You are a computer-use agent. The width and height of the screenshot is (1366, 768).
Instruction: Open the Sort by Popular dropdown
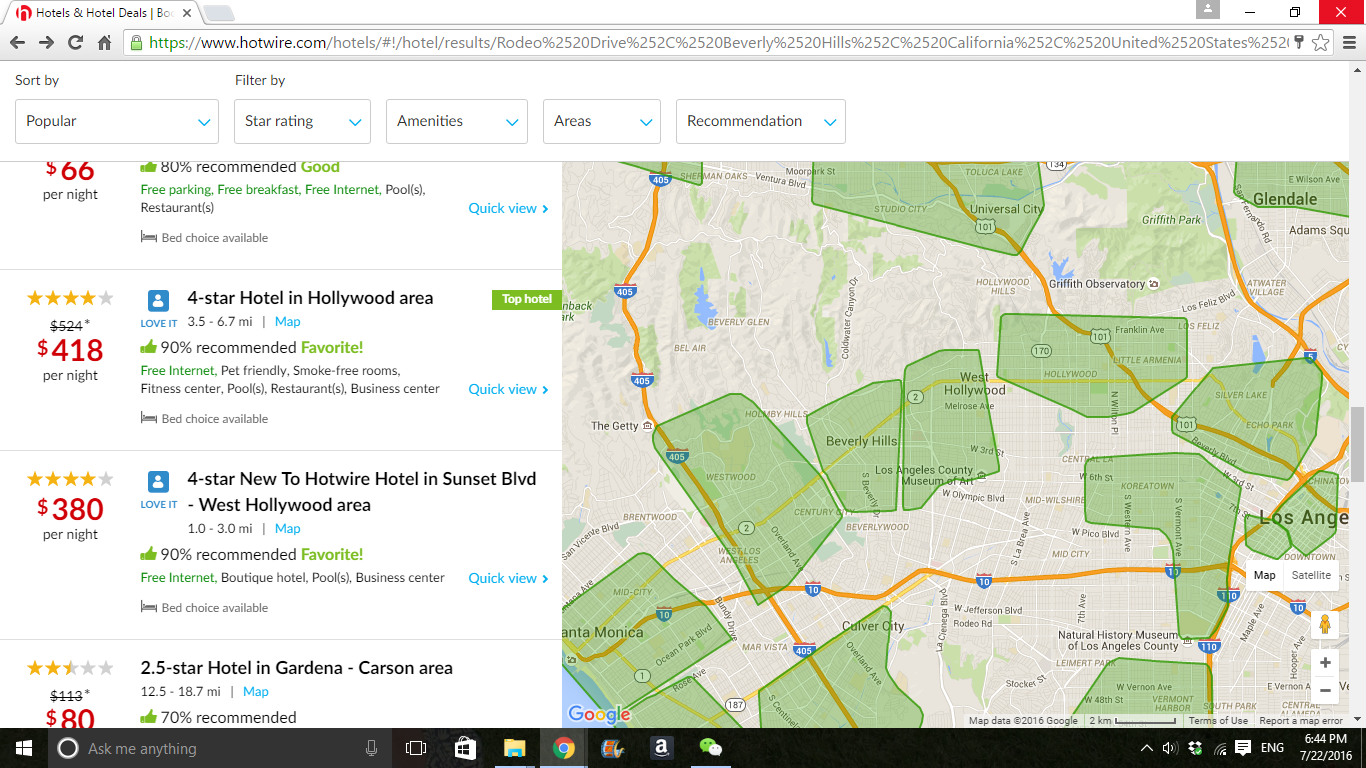[117, 121]
